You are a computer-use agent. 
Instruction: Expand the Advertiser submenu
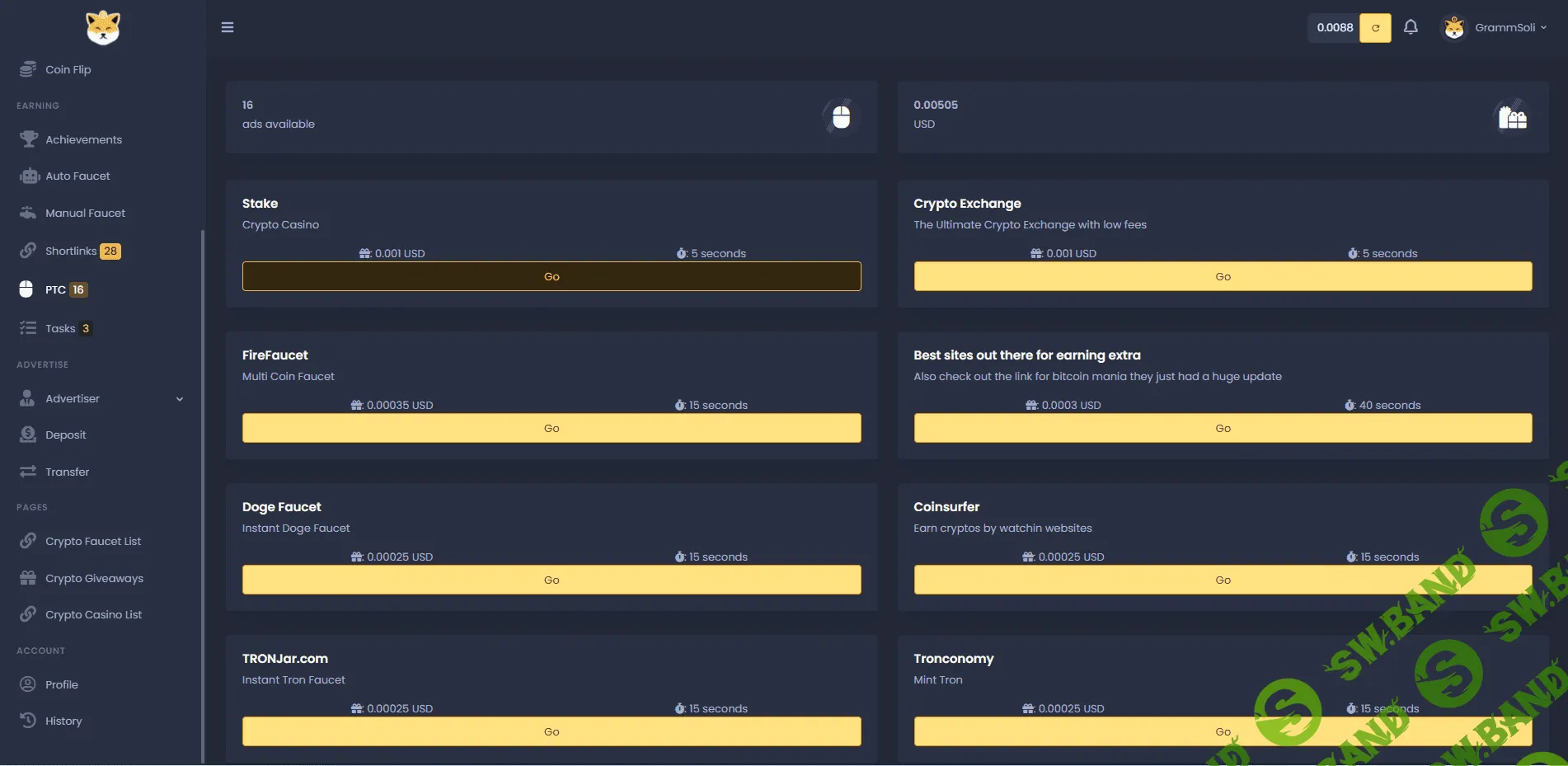tap(180, 399)
